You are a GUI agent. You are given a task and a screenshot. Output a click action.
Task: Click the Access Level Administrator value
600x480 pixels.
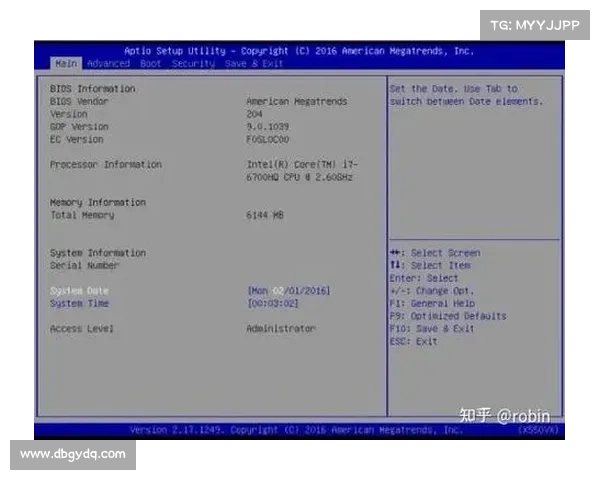pyautogui.click(x=281, y=328)
